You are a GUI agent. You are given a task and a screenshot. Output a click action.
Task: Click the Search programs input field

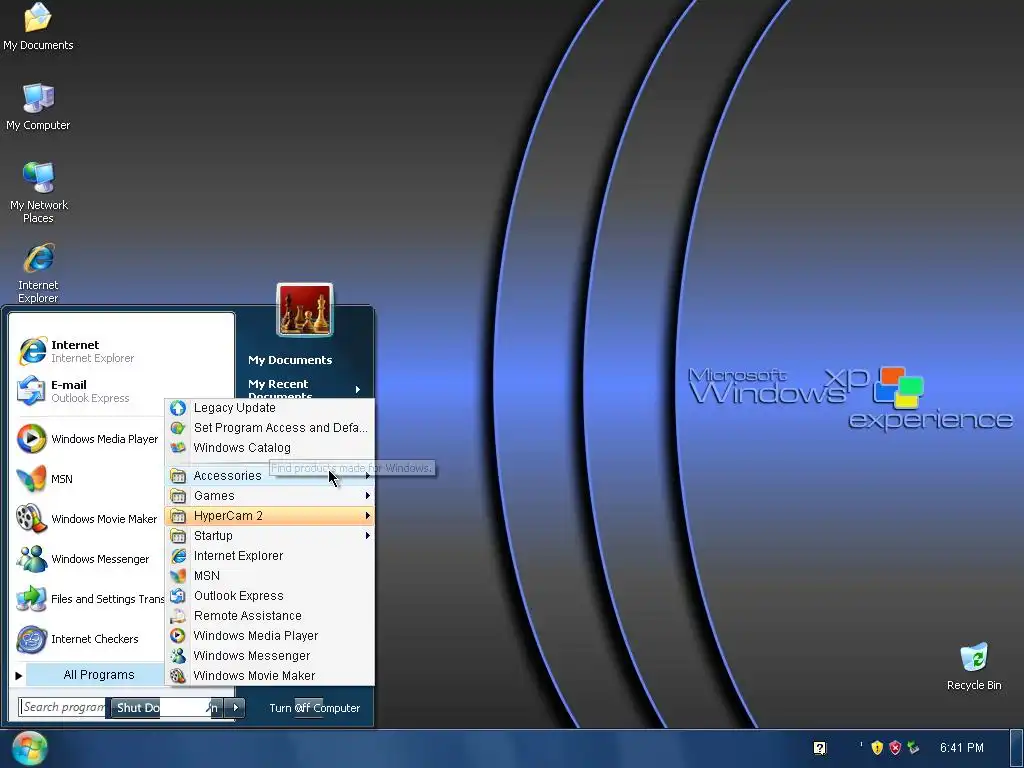(x=63, y=707)
